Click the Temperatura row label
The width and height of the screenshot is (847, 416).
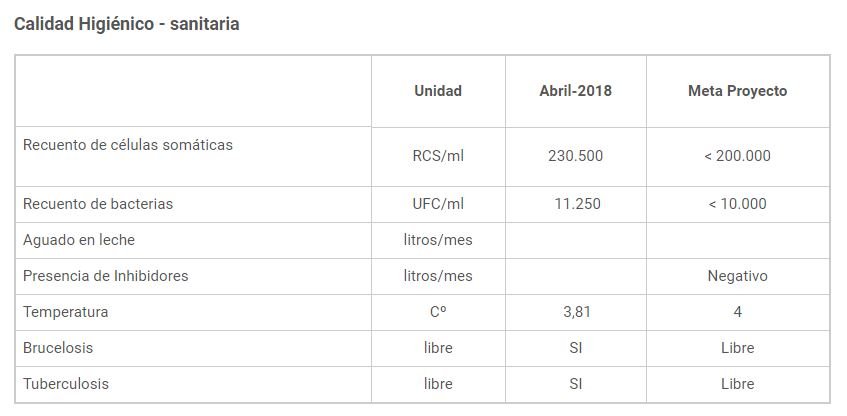click(x=66, y=312)
